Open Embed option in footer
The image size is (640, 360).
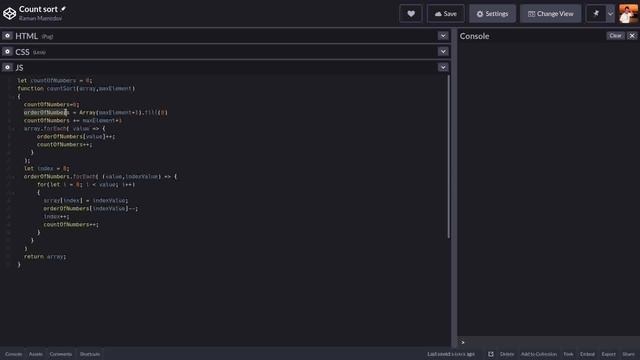pos(587,354)
